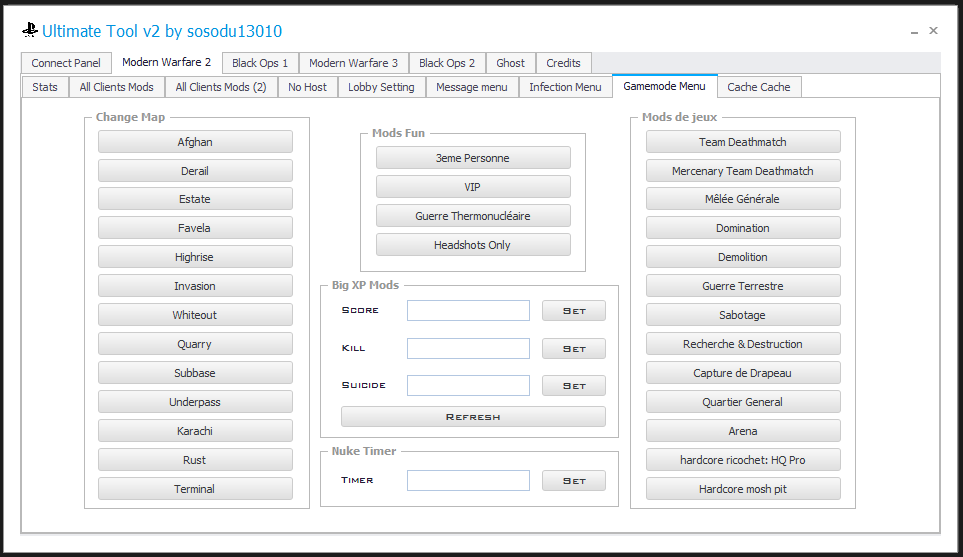The width and height of the screenshot is (963, 557).
Task: Select the Gamemode Menu sub-tab
Action: 665,86
